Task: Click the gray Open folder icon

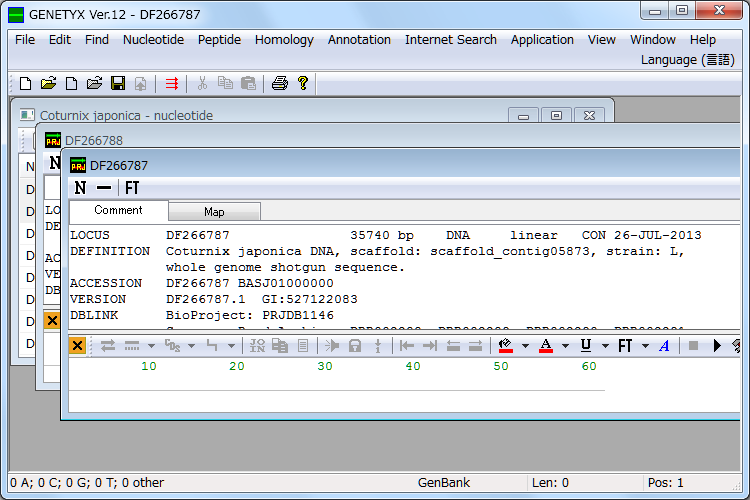Action: click(94, 84)
